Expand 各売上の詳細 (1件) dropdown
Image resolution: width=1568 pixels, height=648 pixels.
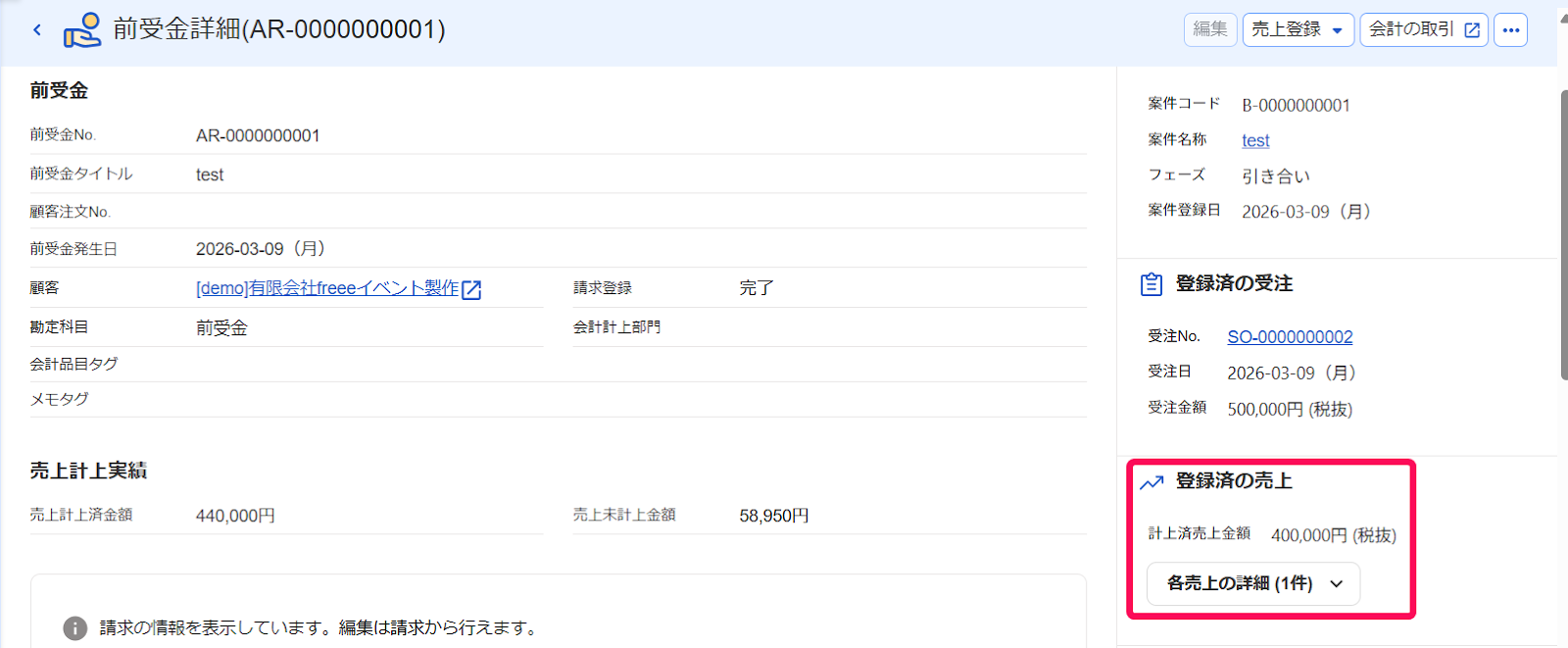click(x=1253, y=583)
